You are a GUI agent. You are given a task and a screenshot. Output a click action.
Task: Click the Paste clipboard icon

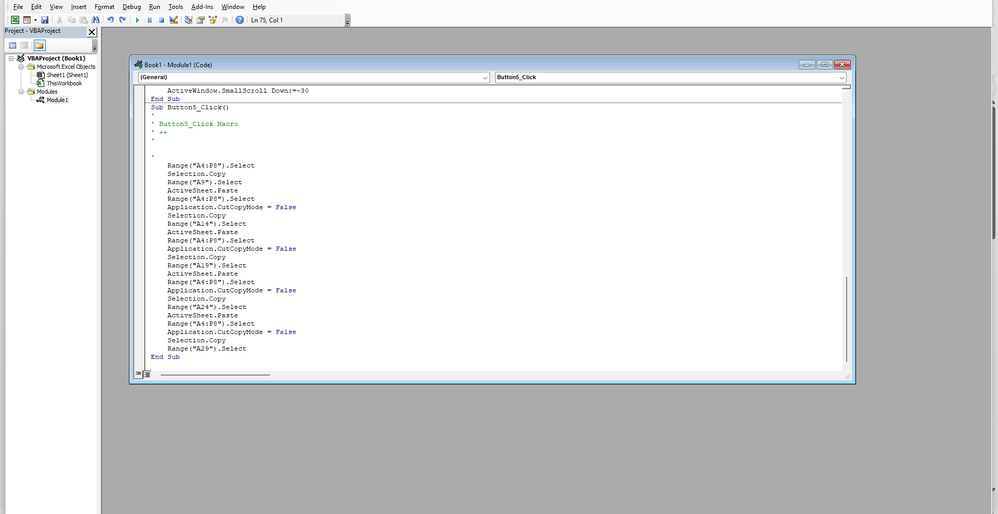83,20
